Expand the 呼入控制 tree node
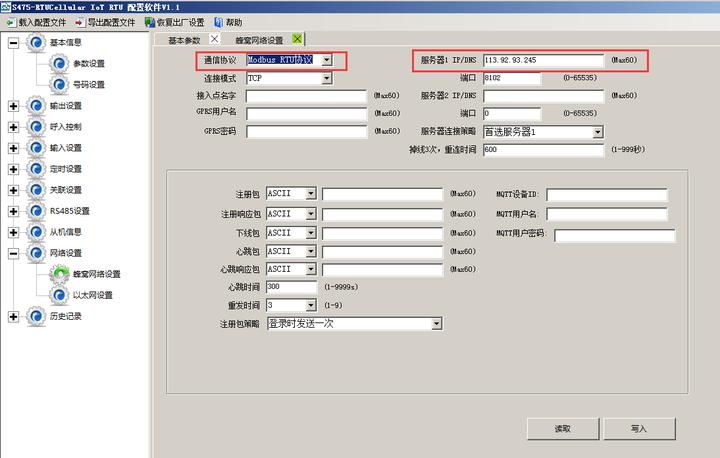The width and height of the screenshot is (720, 458). click(13, 127)
